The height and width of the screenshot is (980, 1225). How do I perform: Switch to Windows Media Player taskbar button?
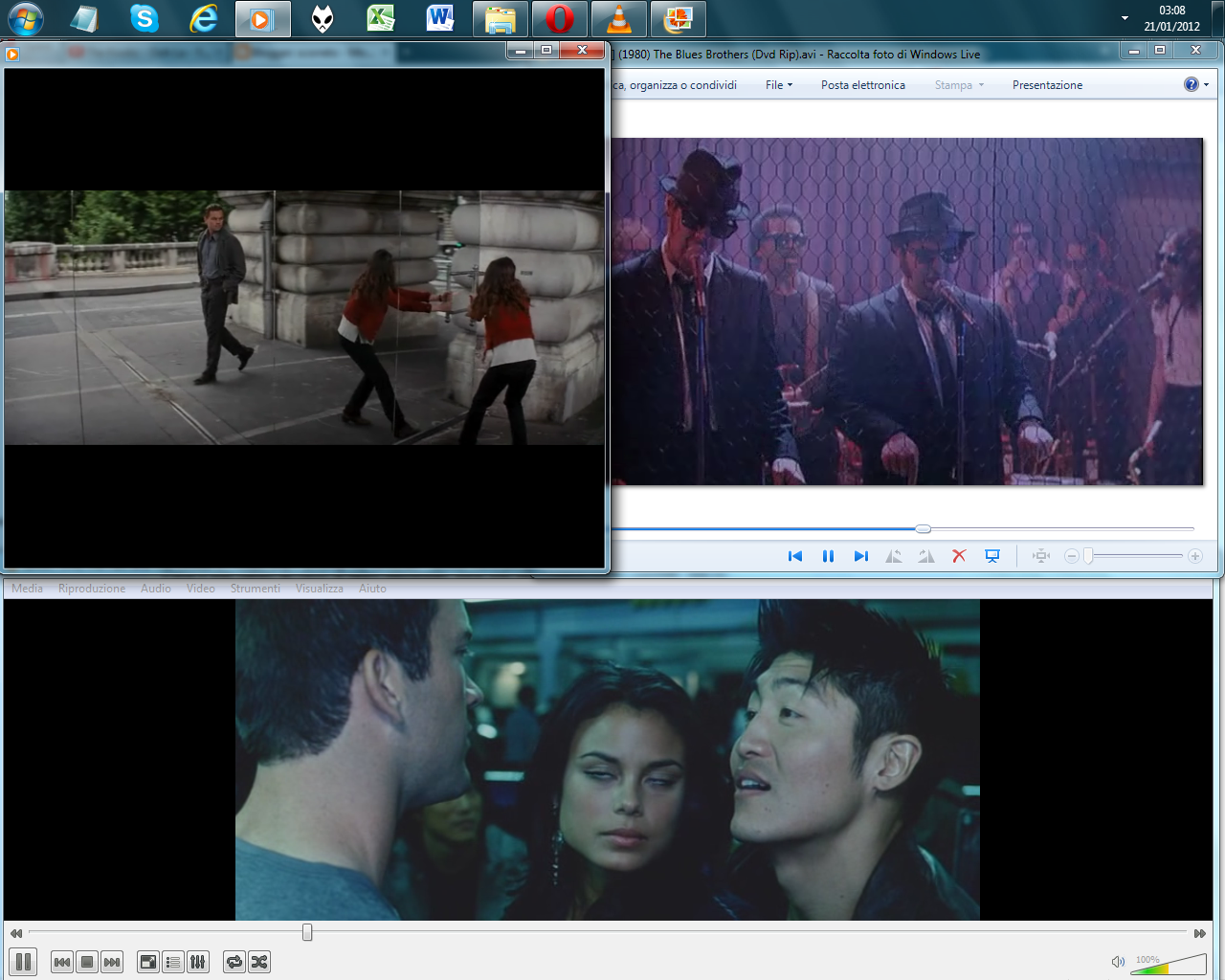263,19
